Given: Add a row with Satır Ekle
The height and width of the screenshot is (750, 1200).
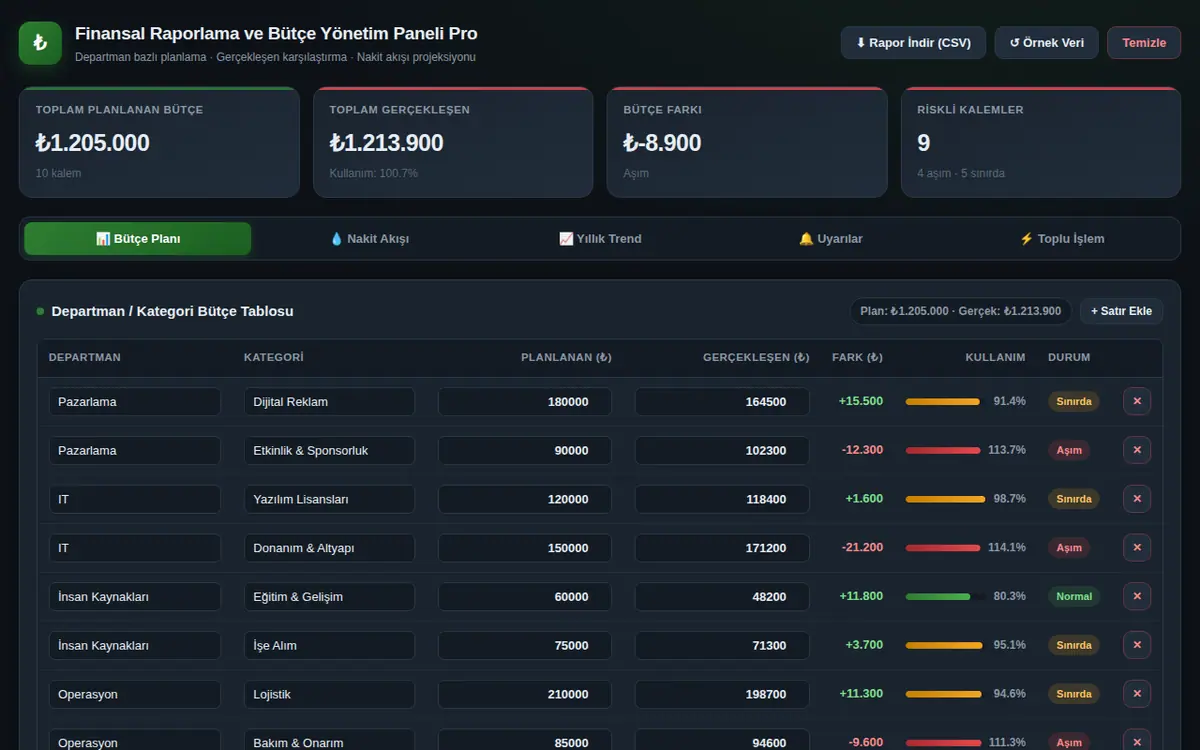Looking at the screenshot, I should click(x=1121, y=311).
